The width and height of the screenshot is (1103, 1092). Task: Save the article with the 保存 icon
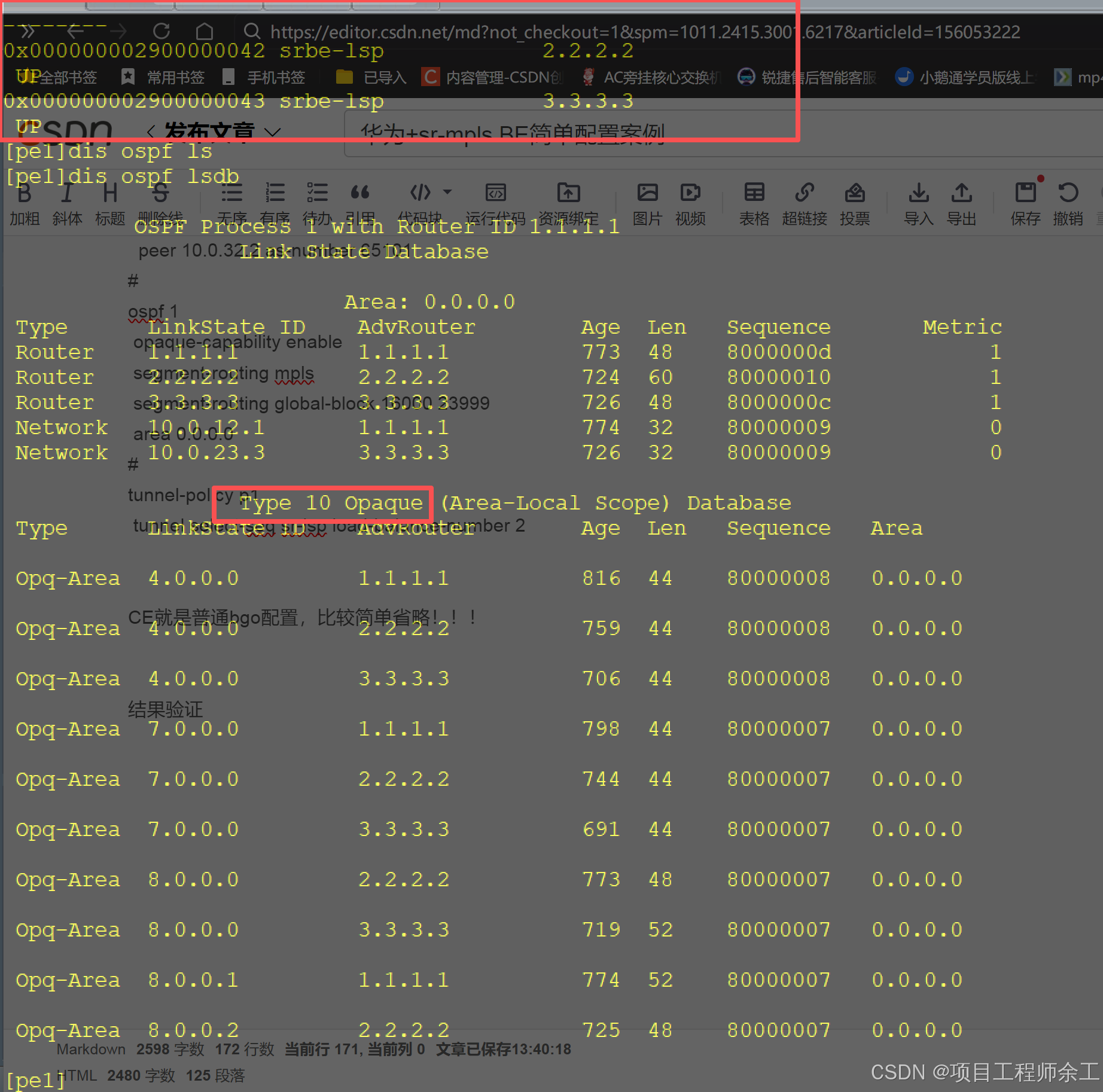(x=1025, y=203)
